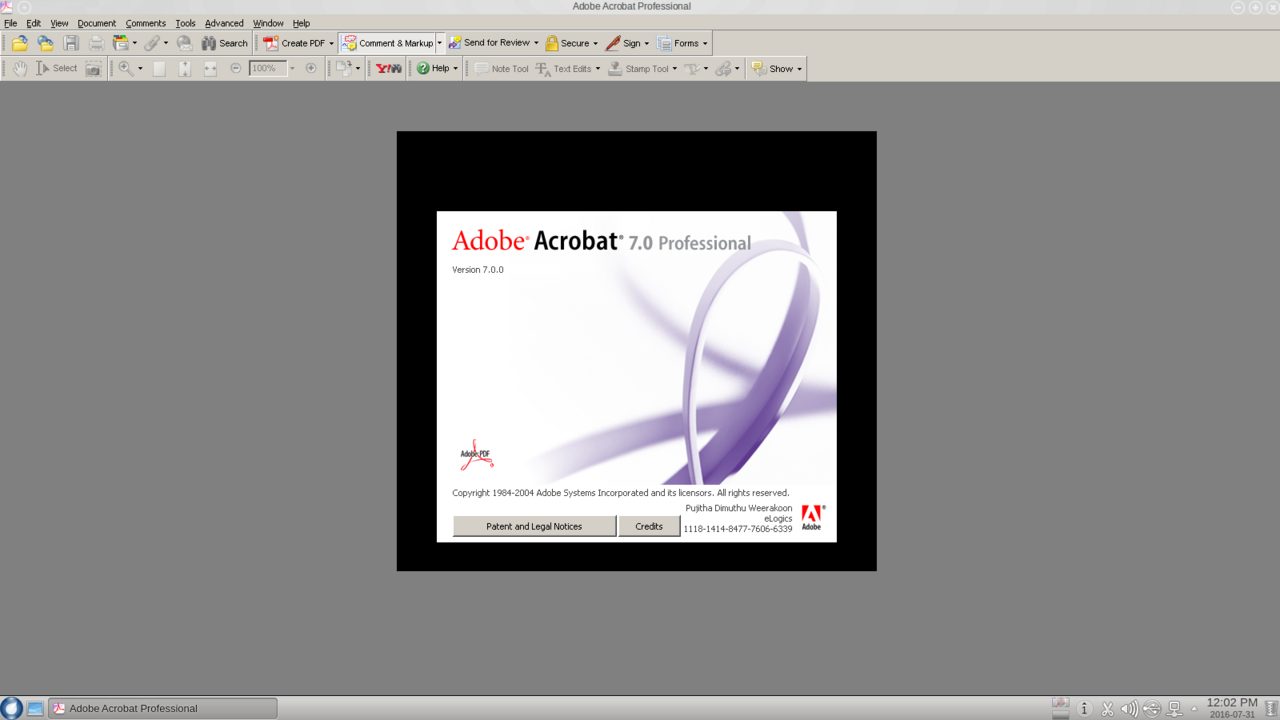1280x720 pixels.
Task: Click the Credits button
Action: (649, 526)
